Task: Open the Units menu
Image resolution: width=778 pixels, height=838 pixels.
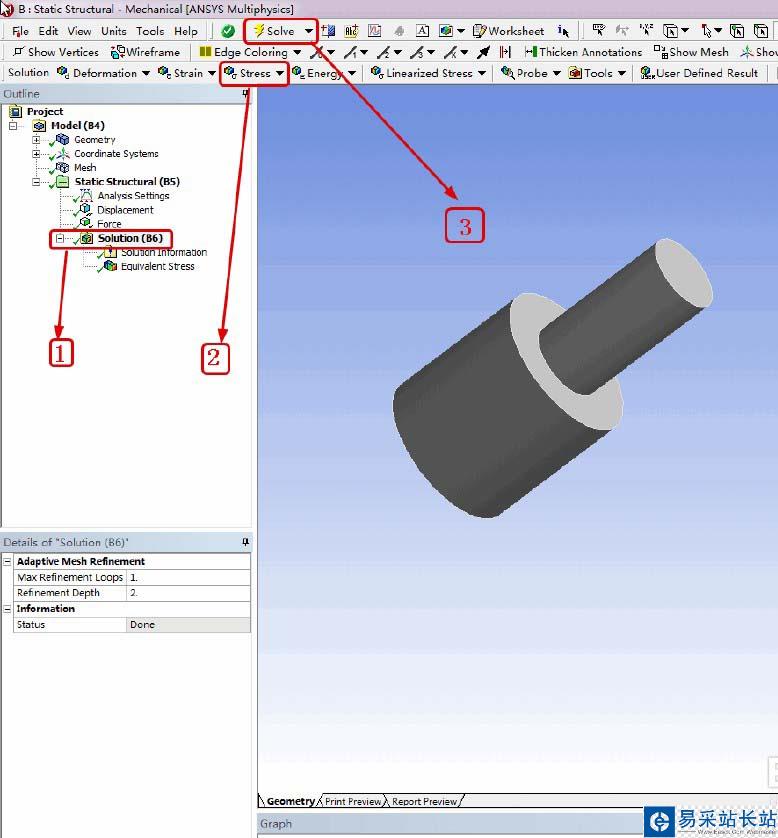Action: 114,31
